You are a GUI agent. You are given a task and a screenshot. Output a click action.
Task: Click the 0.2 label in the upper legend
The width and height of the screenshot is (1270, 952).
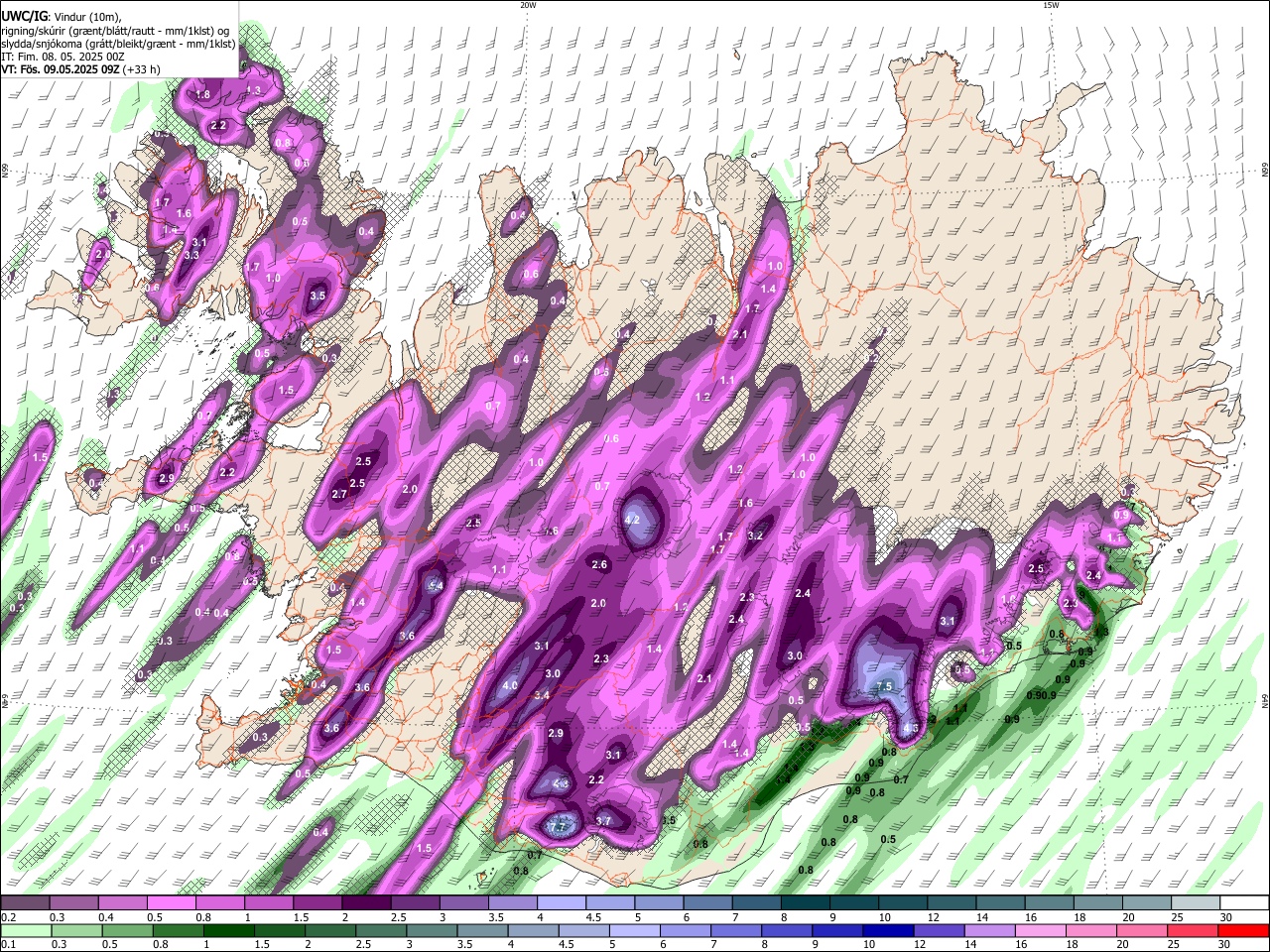tap(8, 917)
